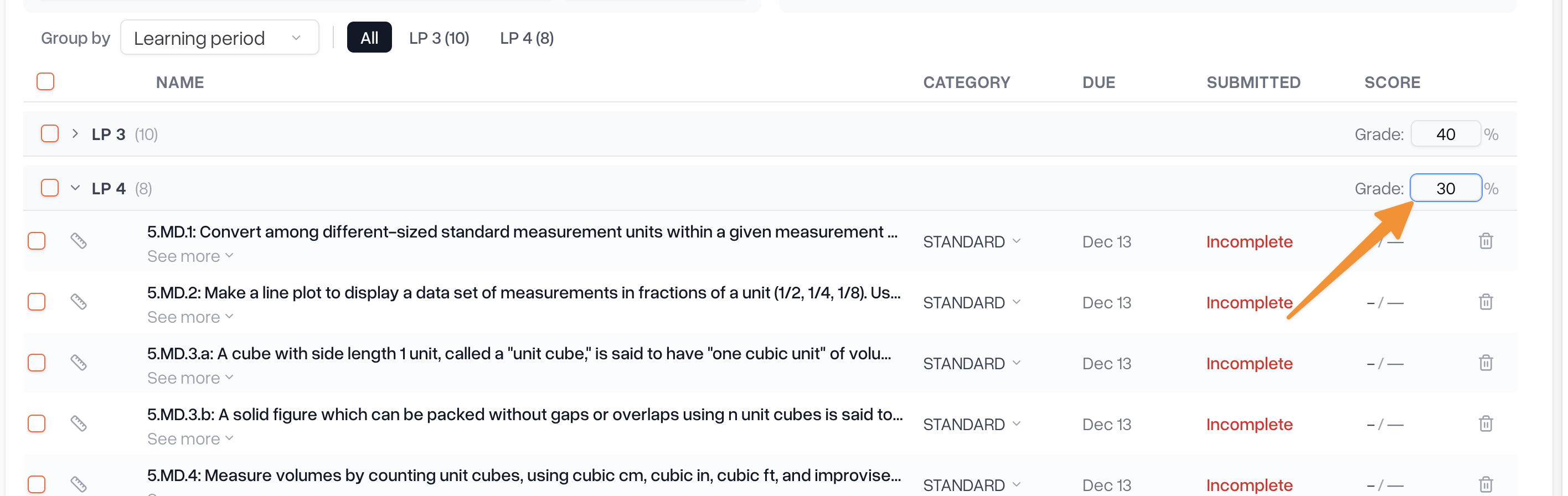Click trash icon on the 5.MD.3.a row
Viewport: 1568px width, 496px height.
1486,363
